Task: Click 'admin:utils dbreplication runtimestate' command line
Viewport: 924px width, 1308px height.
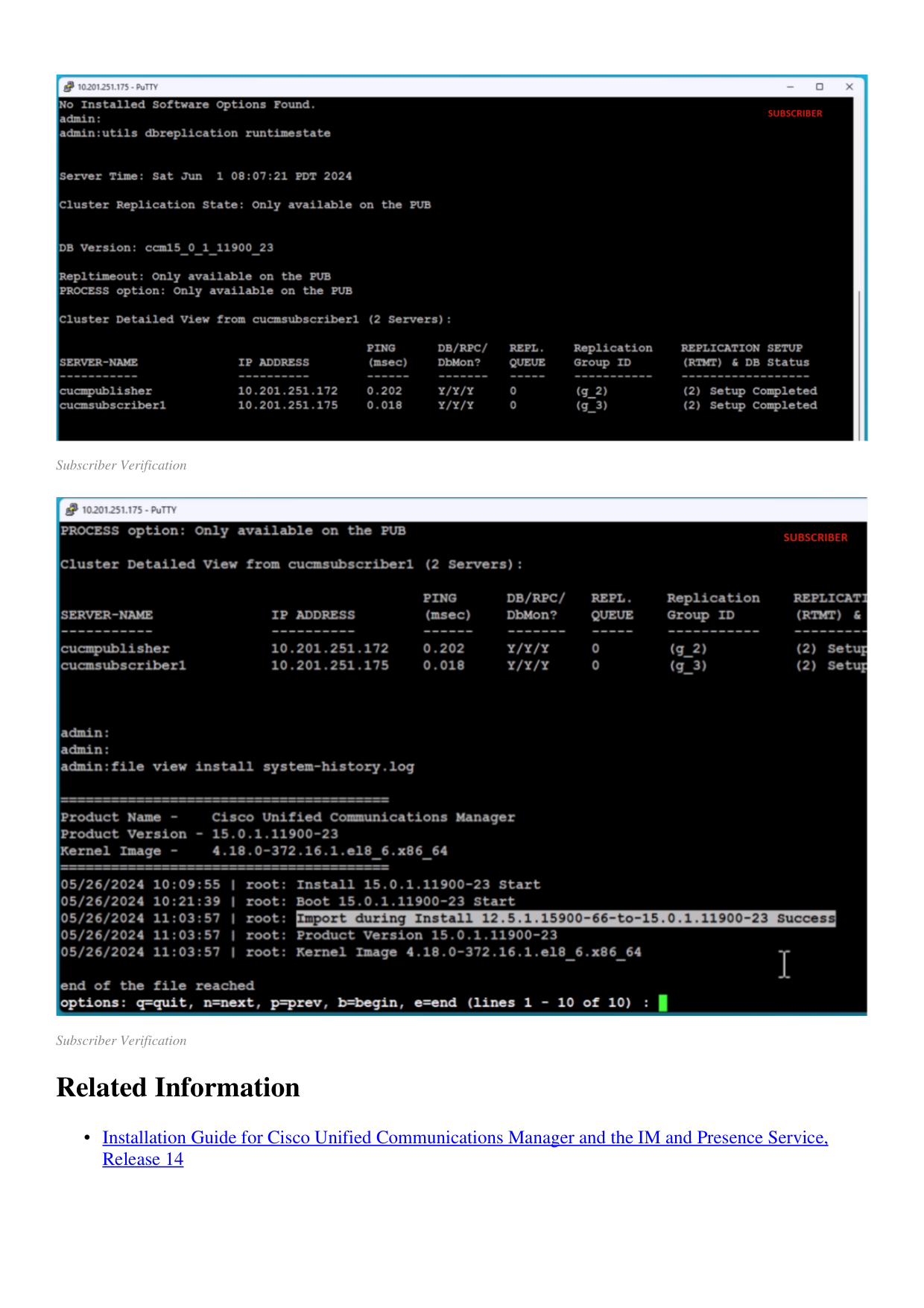Action: [x=195, y=133]
